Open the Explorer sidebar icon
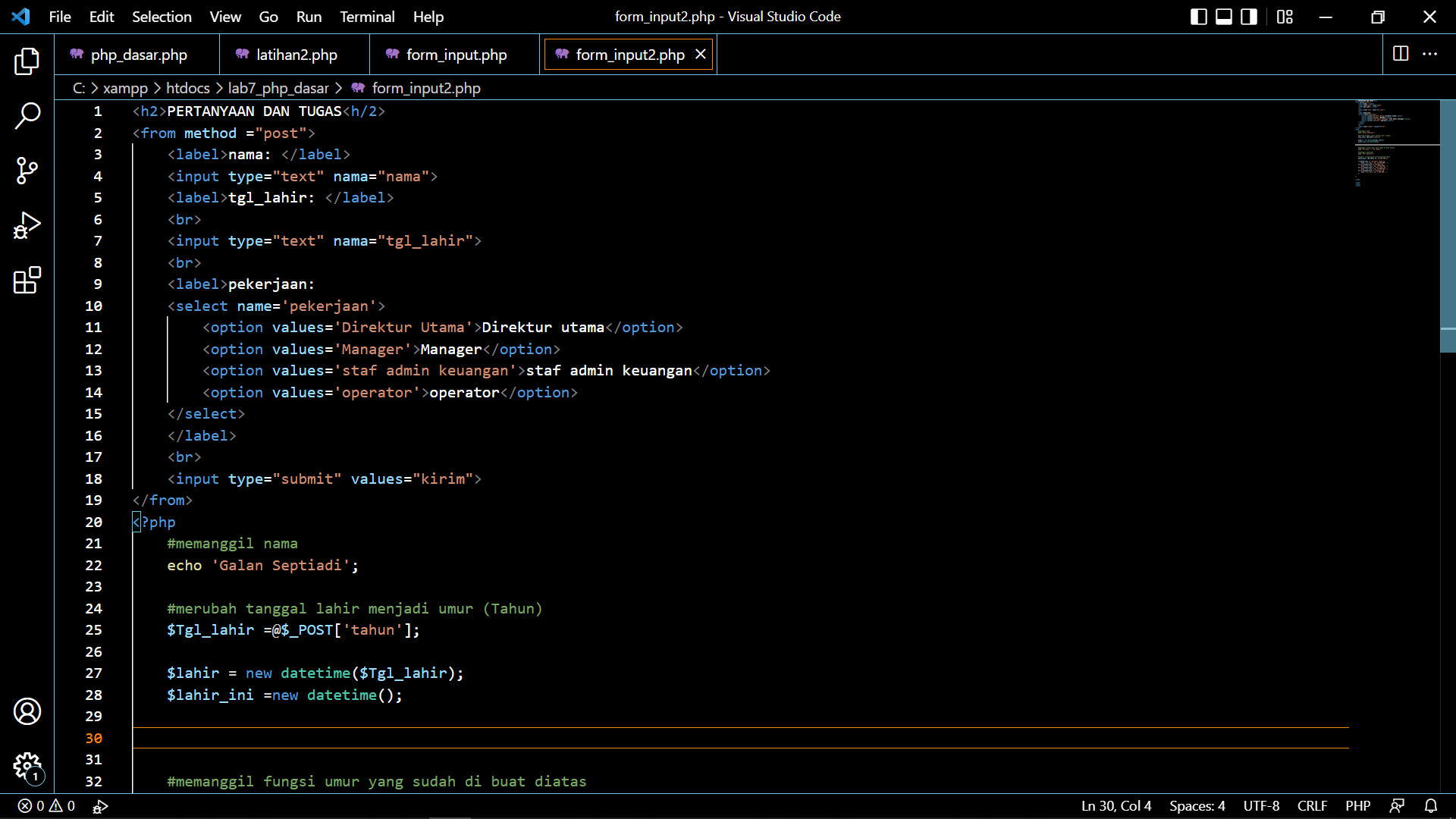The image size is (1456, 819). pos(27,61)
